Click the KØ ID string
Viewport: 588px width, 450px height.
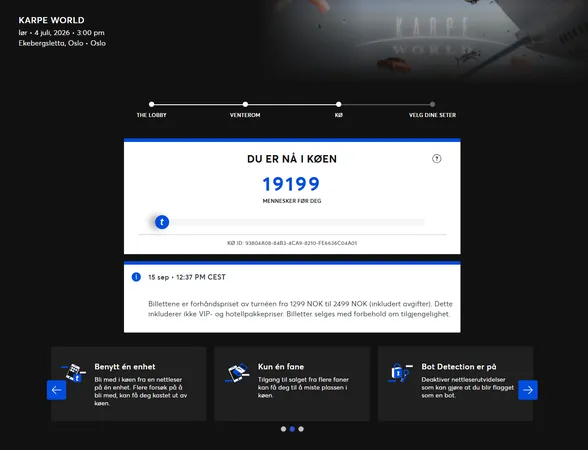point(292,243)
